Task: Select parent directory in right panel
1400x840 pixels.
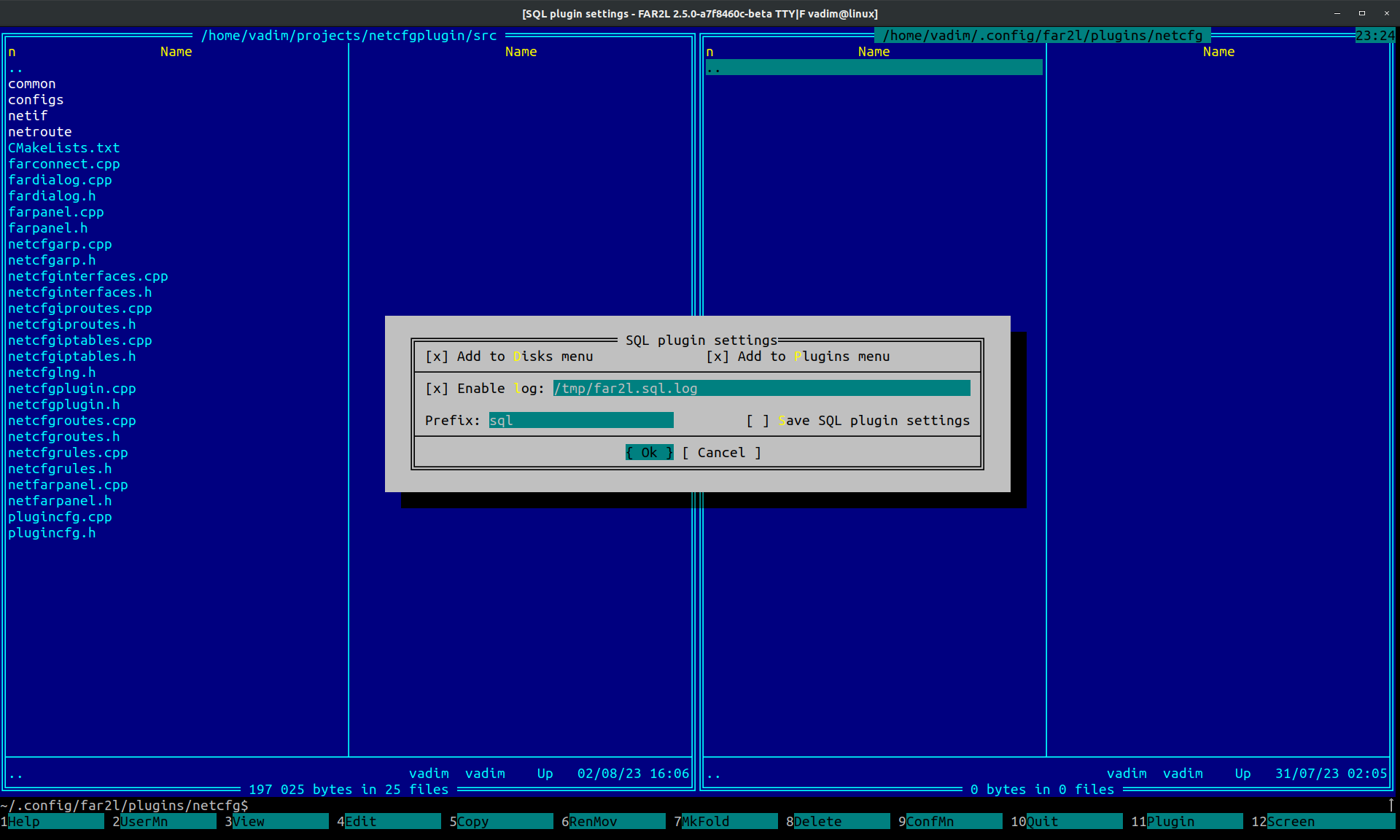Action: (x=873, y=68)
